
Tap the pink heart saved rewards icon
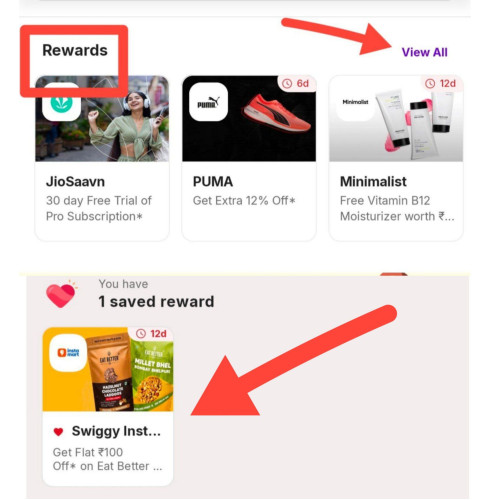click(x=61, y=294)
